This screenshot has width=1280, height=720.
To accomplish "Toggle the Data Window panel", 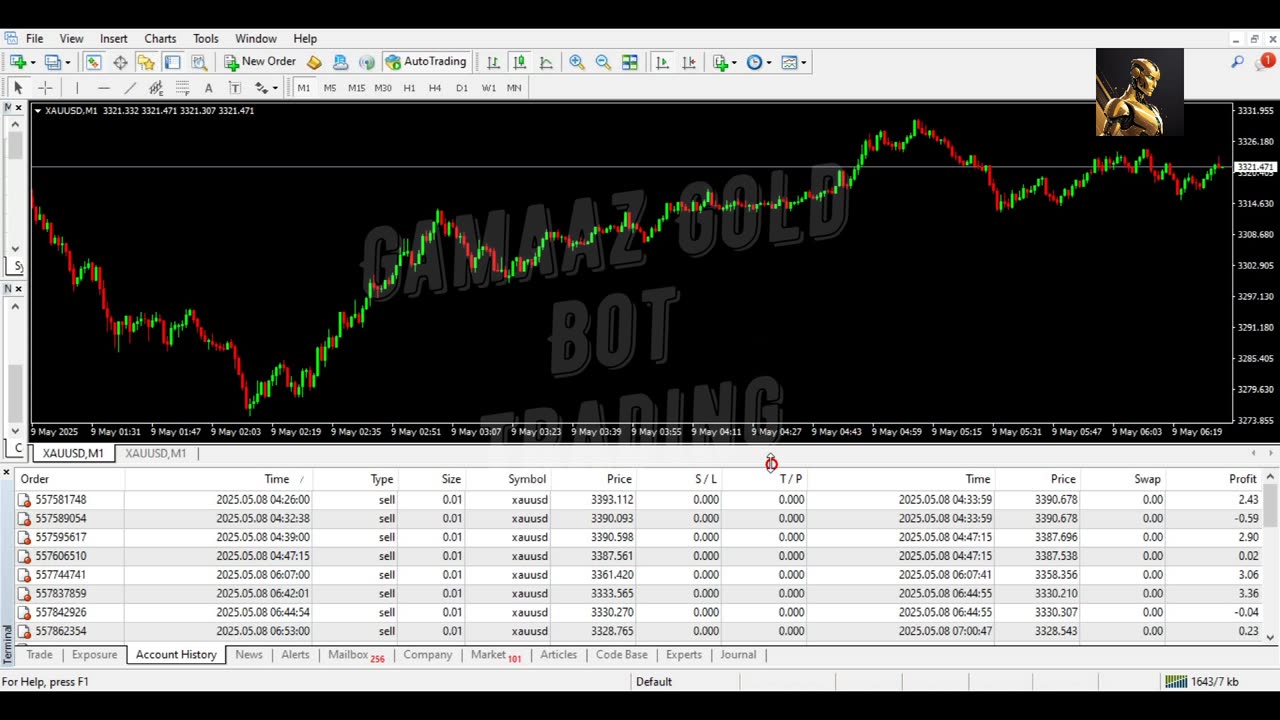I will 120,62.
